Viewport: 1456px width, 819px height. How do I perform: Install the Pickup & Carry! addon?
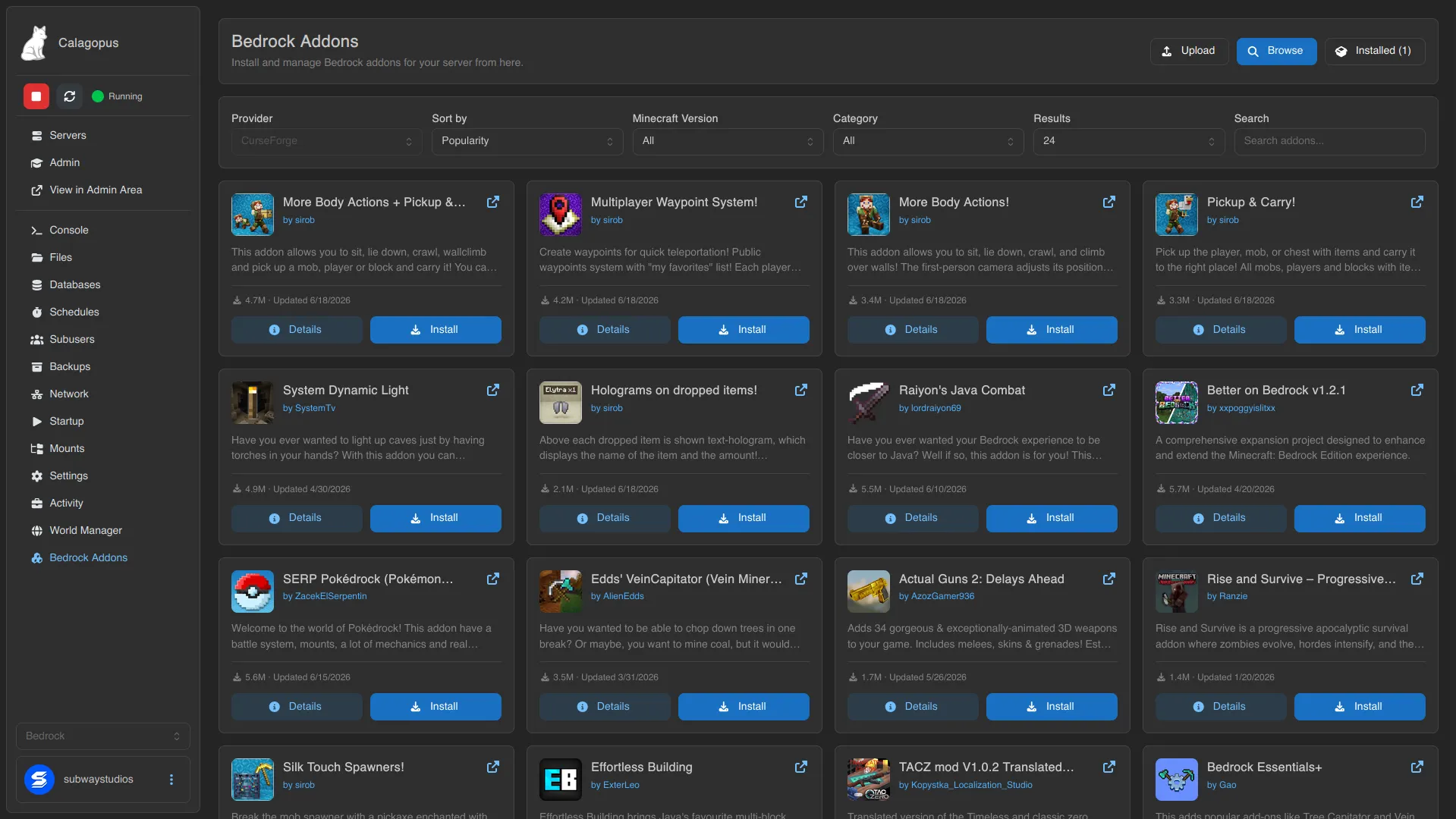(1360, 330)
